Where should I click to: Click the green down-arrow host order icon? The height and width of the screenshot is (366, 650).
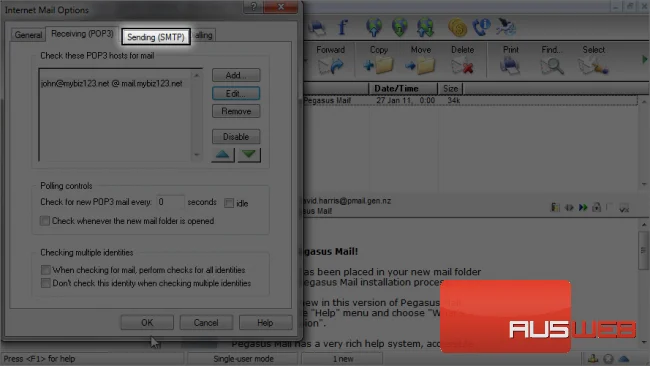pos(249,155)
